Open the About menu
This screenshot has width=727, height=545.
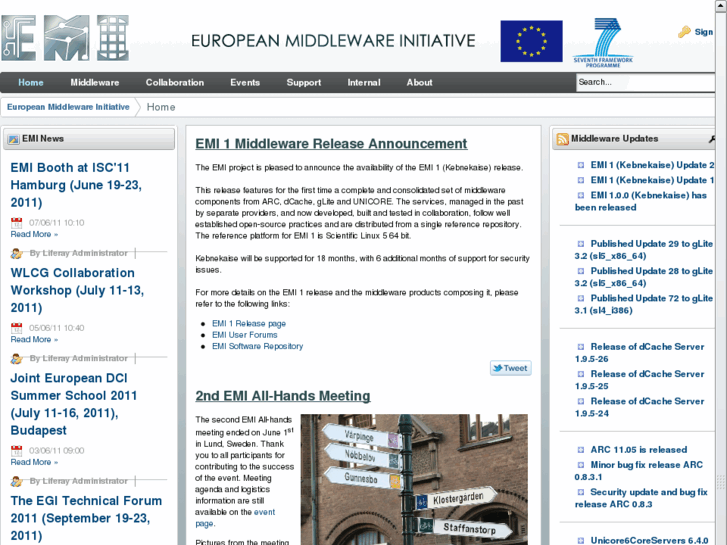[420, 83]
